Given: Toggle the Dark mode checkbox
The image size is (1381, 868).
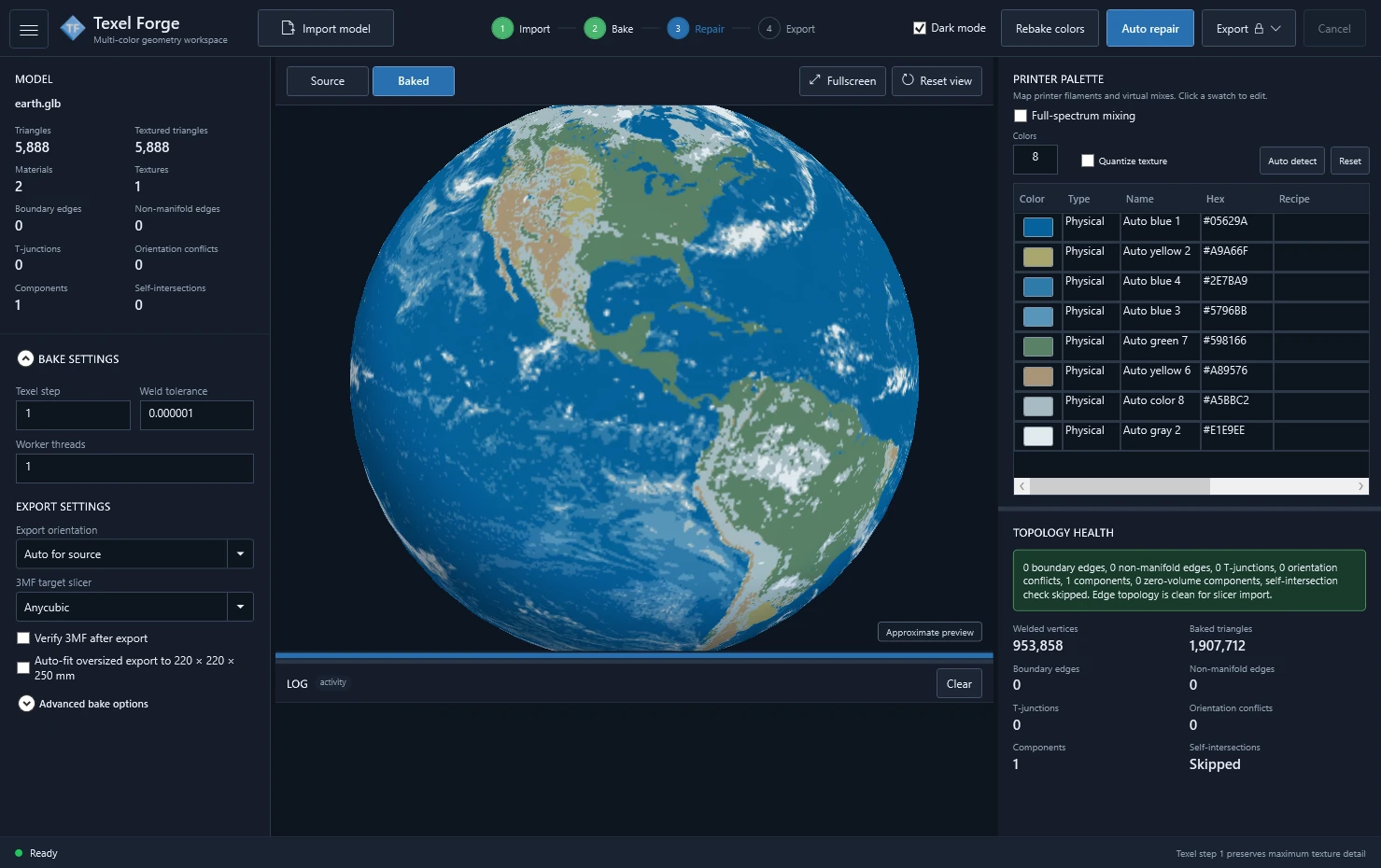Looking at the screenshot, I should 920,28.
